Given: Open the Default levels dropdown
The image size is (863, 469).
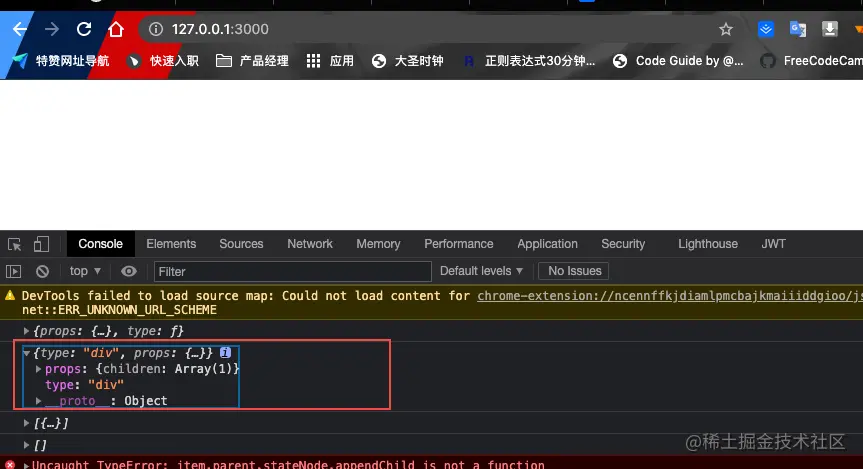Looking at the screenshot, I should click(481, 271).
